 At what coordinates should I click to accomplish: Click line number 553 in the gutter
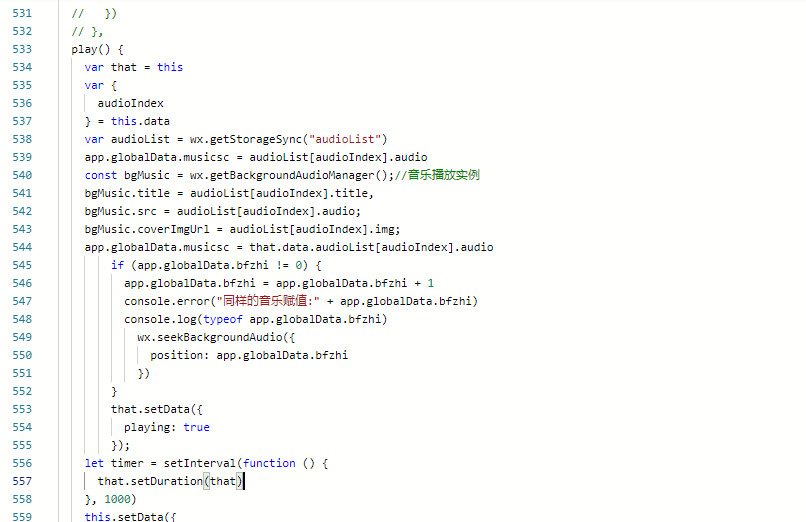point(22,408)
